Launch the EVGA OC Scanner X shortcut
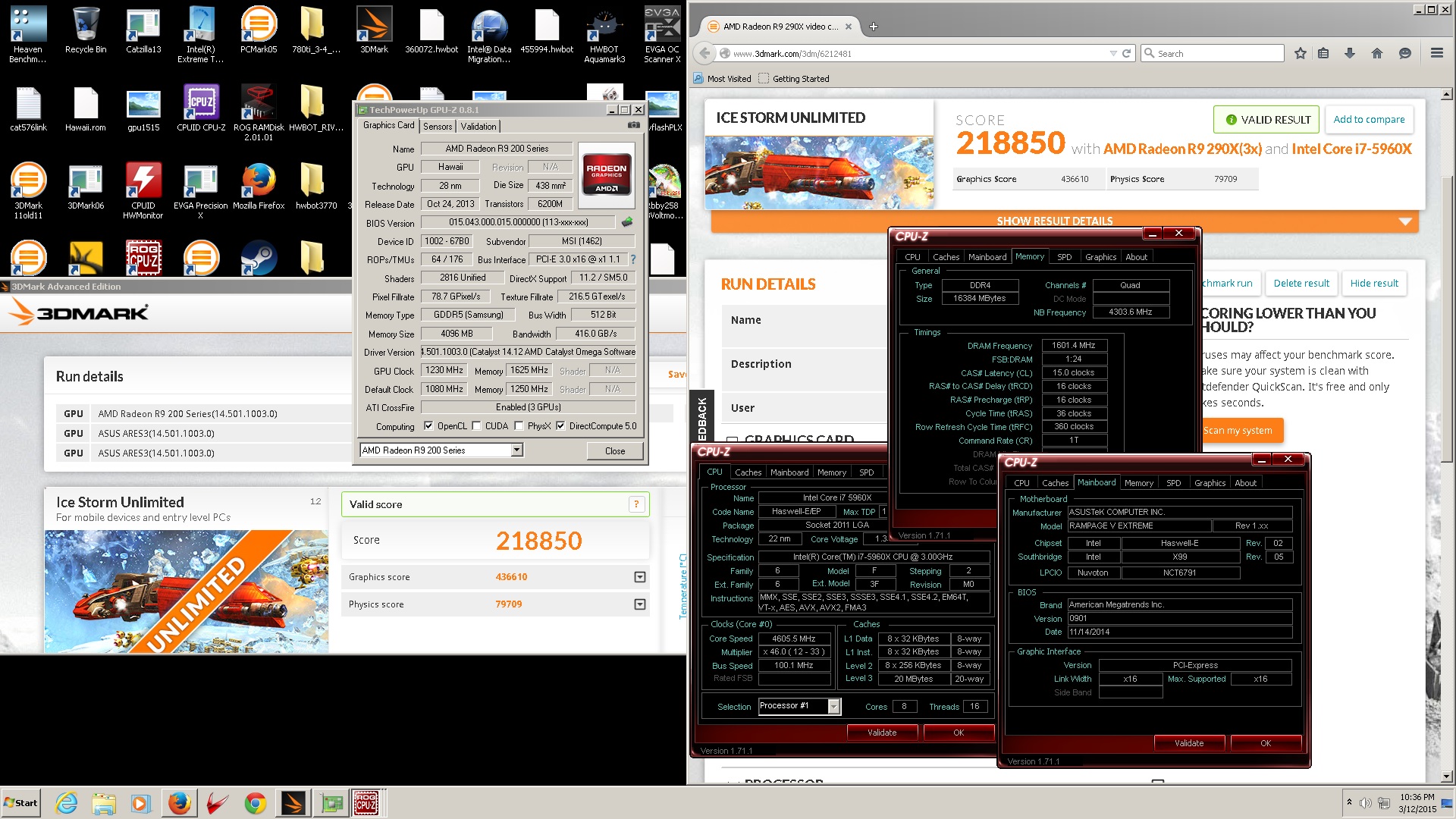 (x=662, y=34)
